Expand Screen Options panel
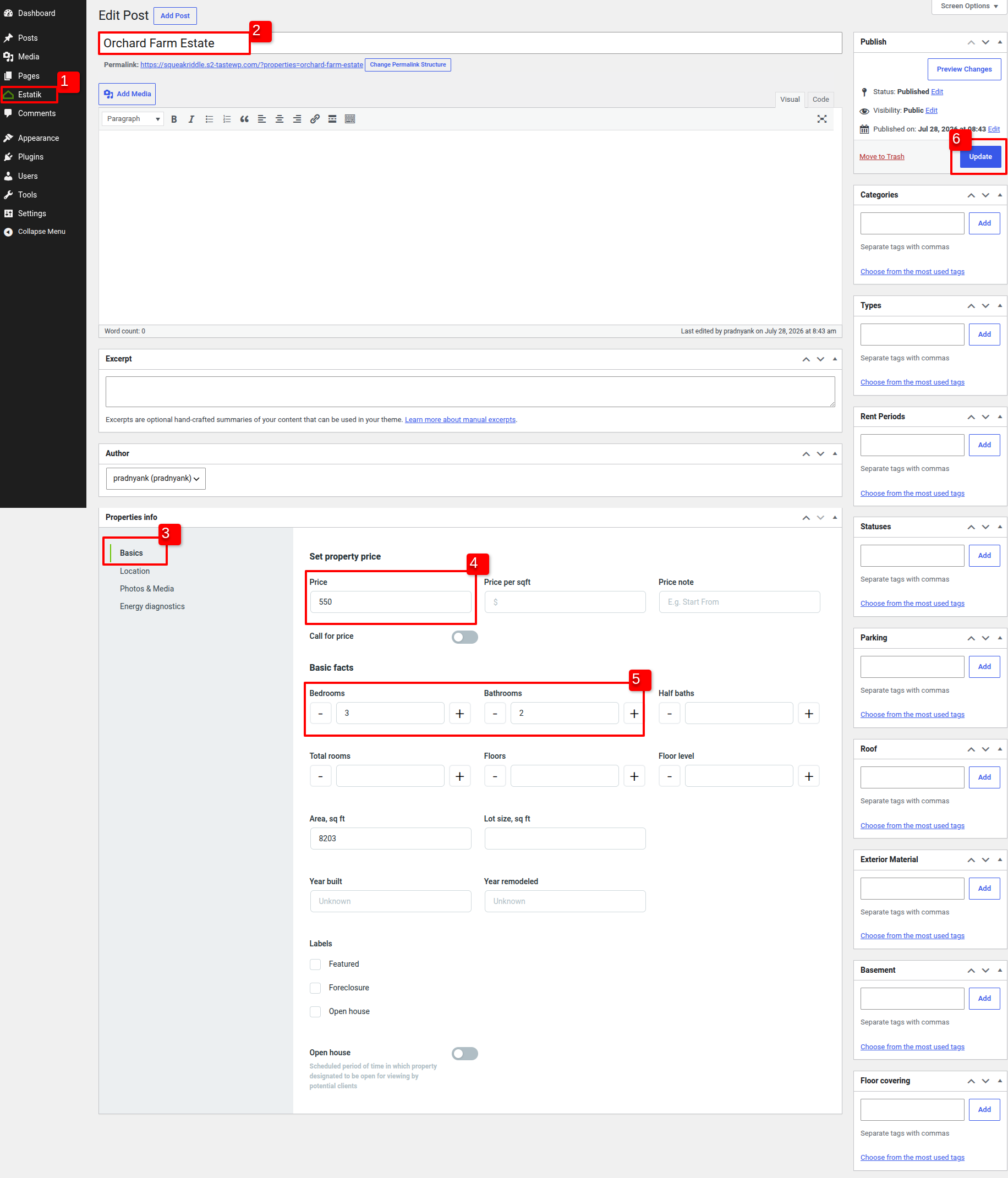This screenshot has width=1008, height=1178. click(x=969, y=6)
